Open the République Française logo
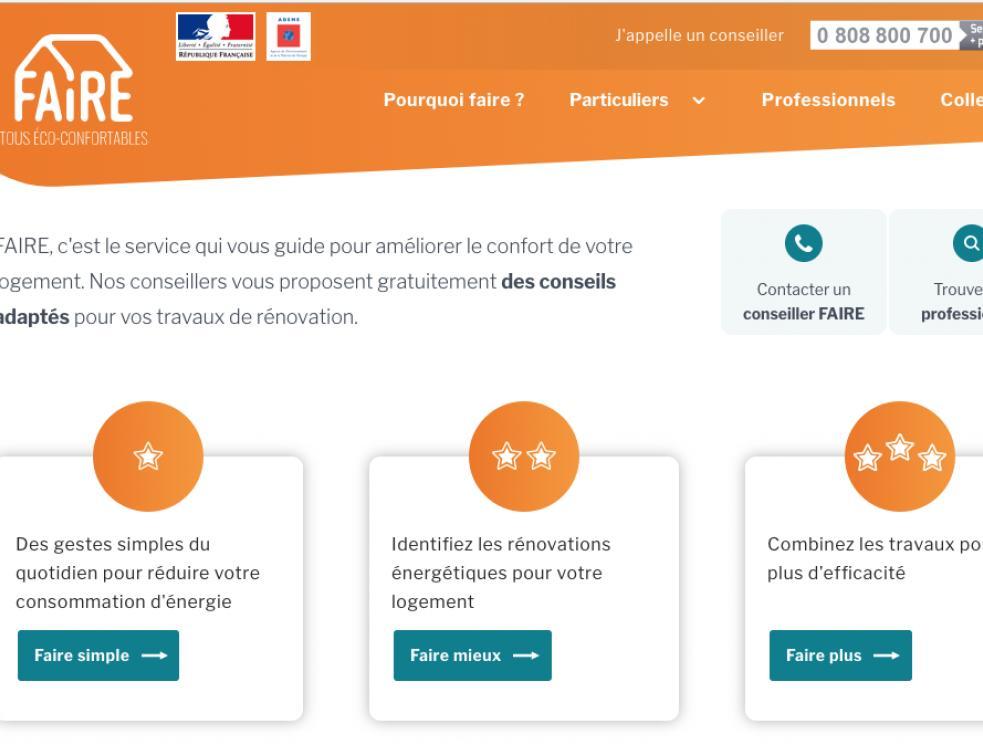Image resolution: width=983 pixels, height=755 pixels. [216, 36]
